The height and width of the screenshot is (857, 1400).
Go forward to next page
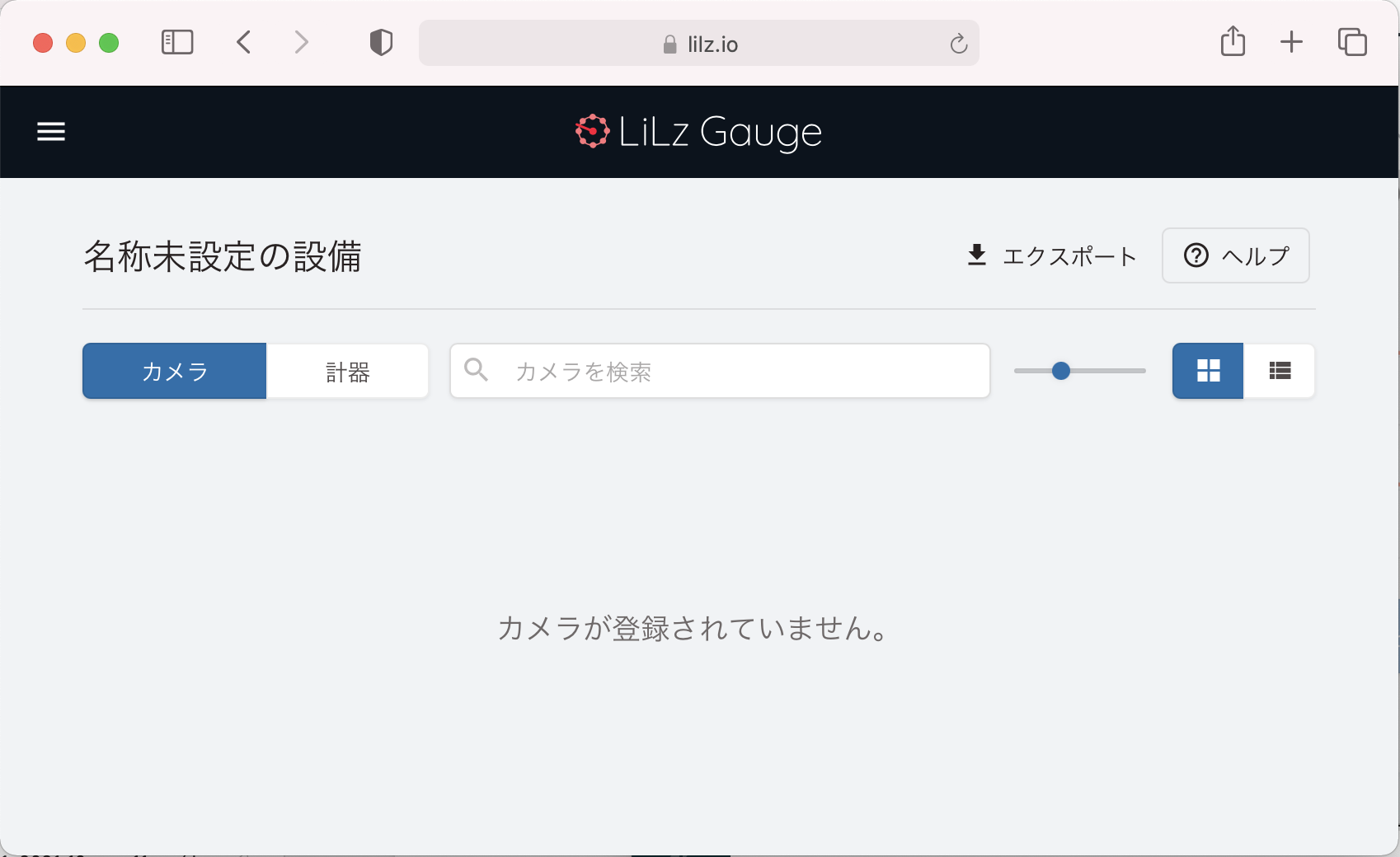coord(301,42)
